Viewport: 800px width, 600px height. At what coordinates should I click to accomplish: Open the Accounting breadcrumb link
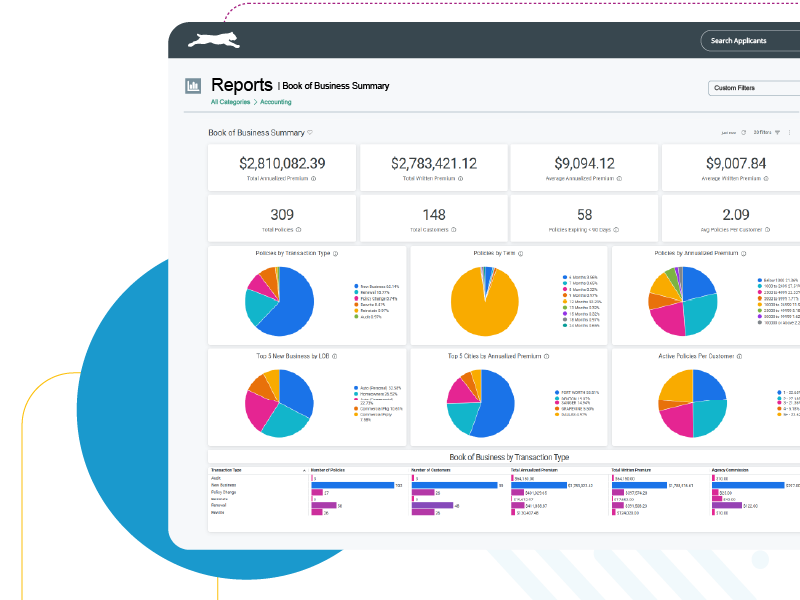(x=276, y=102)
